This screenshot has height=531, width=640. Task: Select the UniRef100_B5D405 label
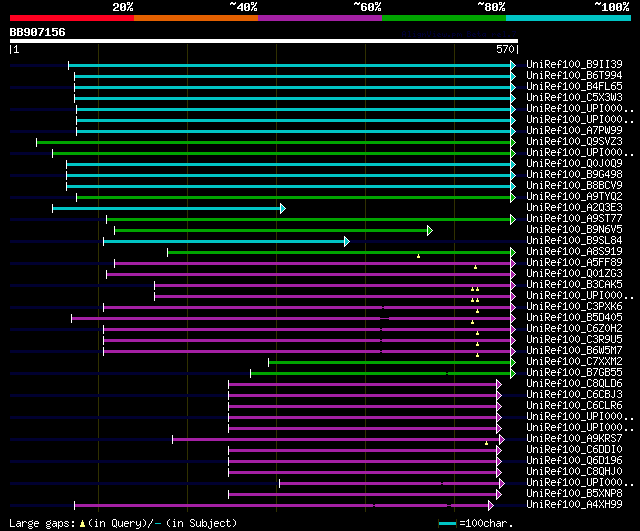point(574,318)
